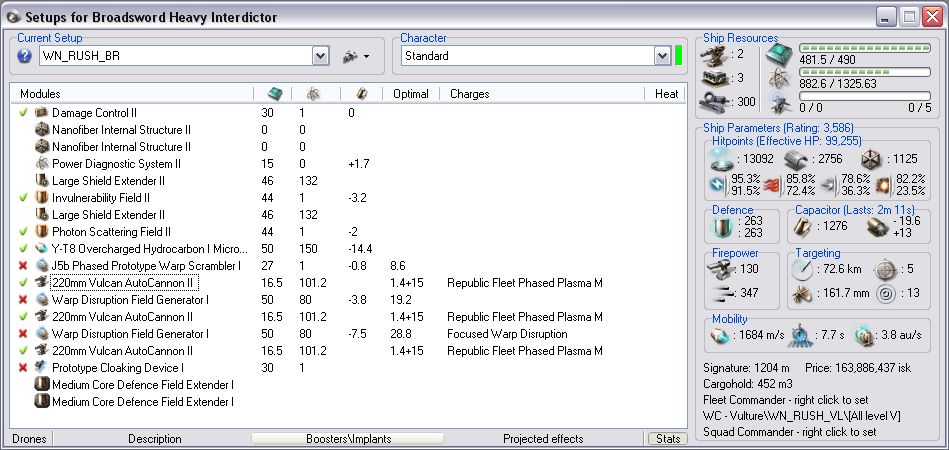Click the shield hitpoints icon showing 13092

tap(721, 159)
